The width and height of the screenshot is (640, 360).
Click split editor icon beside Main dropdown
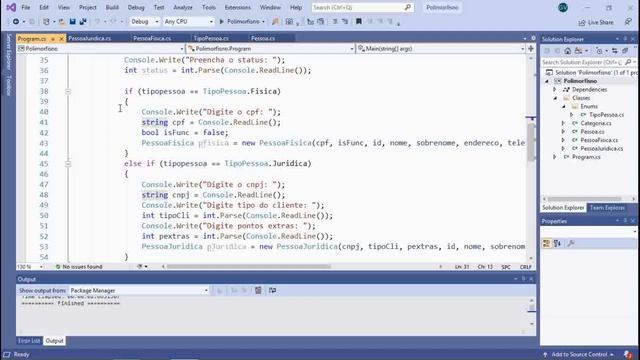tap(531, 49)
